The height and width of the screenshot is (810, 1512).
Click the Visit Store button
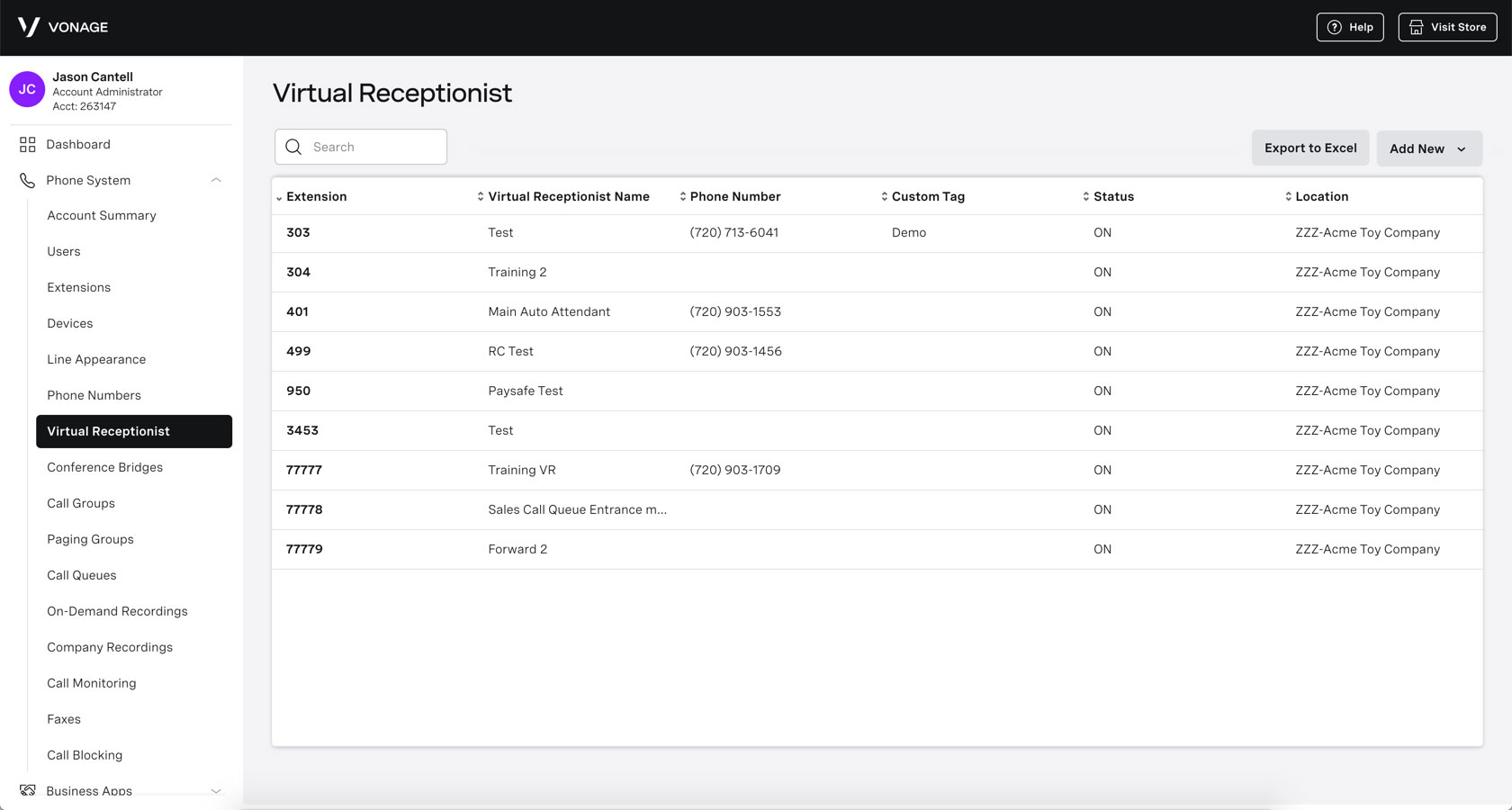coord(1447,27)
